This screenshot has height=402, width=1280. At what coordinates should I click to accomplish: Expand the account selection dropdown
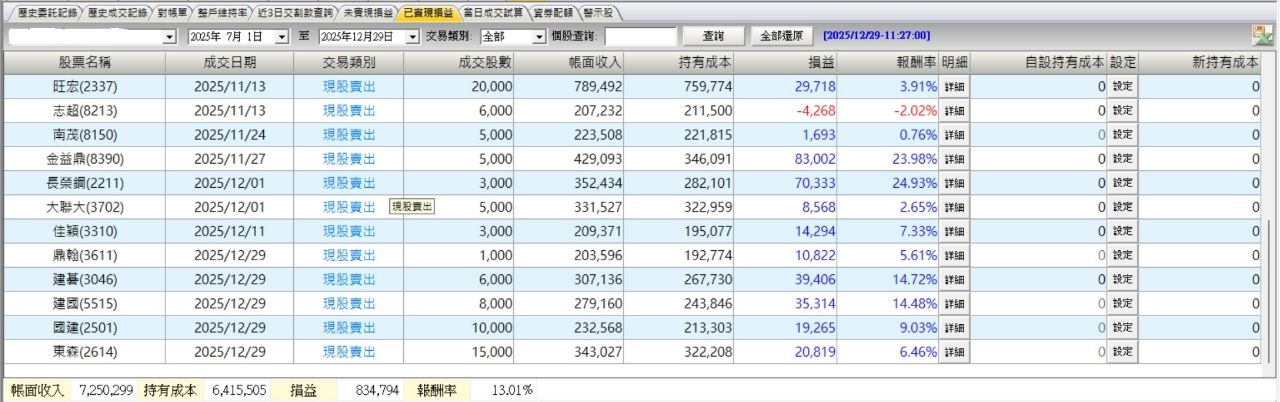[x=168, y=37]
